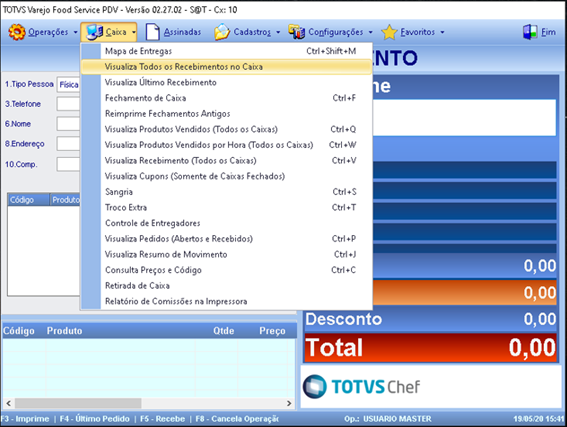Screen dimensions: 567x427
Task: Focus the Telefone input field
Action: [x=68, y=104]
